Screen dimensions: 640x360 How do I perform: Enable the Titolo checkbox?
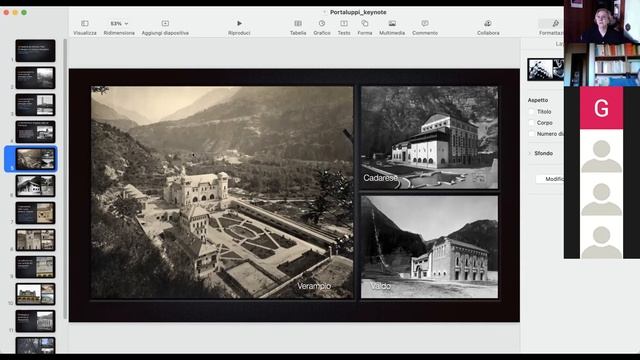531,111
